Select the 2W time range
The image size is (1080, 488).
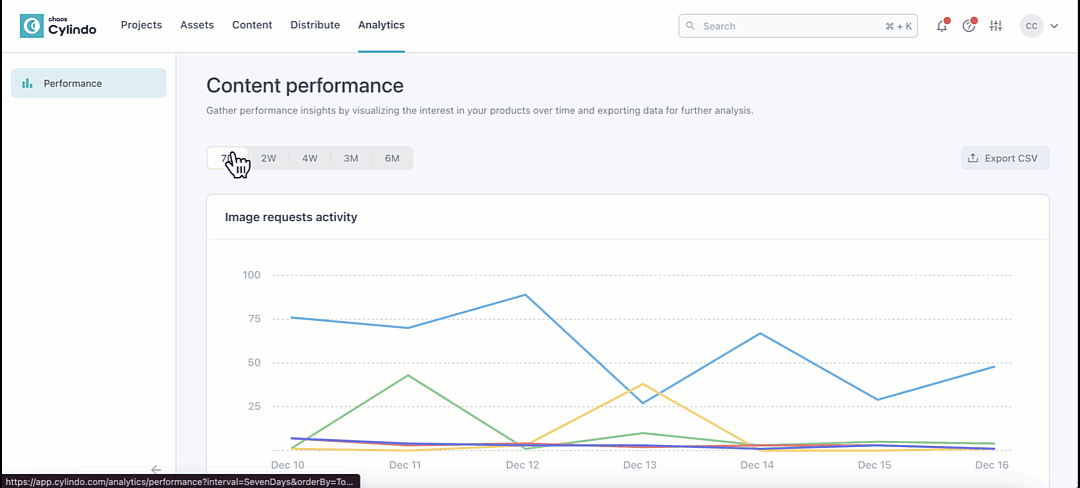(268, 158)
